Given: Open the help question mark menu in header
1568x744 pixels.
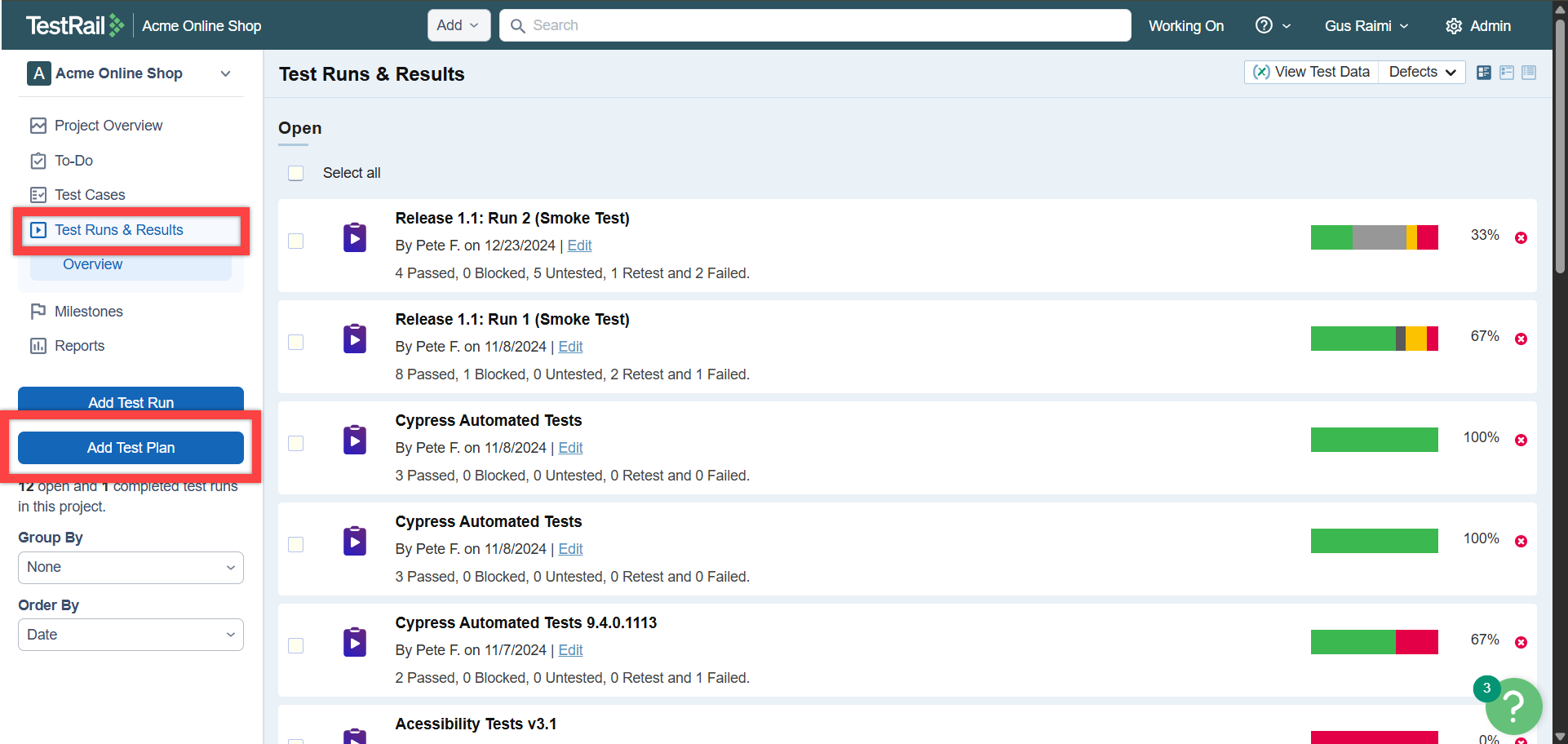Looking at the screenshot, I should pyautogui.click(x=1272, y=25).
